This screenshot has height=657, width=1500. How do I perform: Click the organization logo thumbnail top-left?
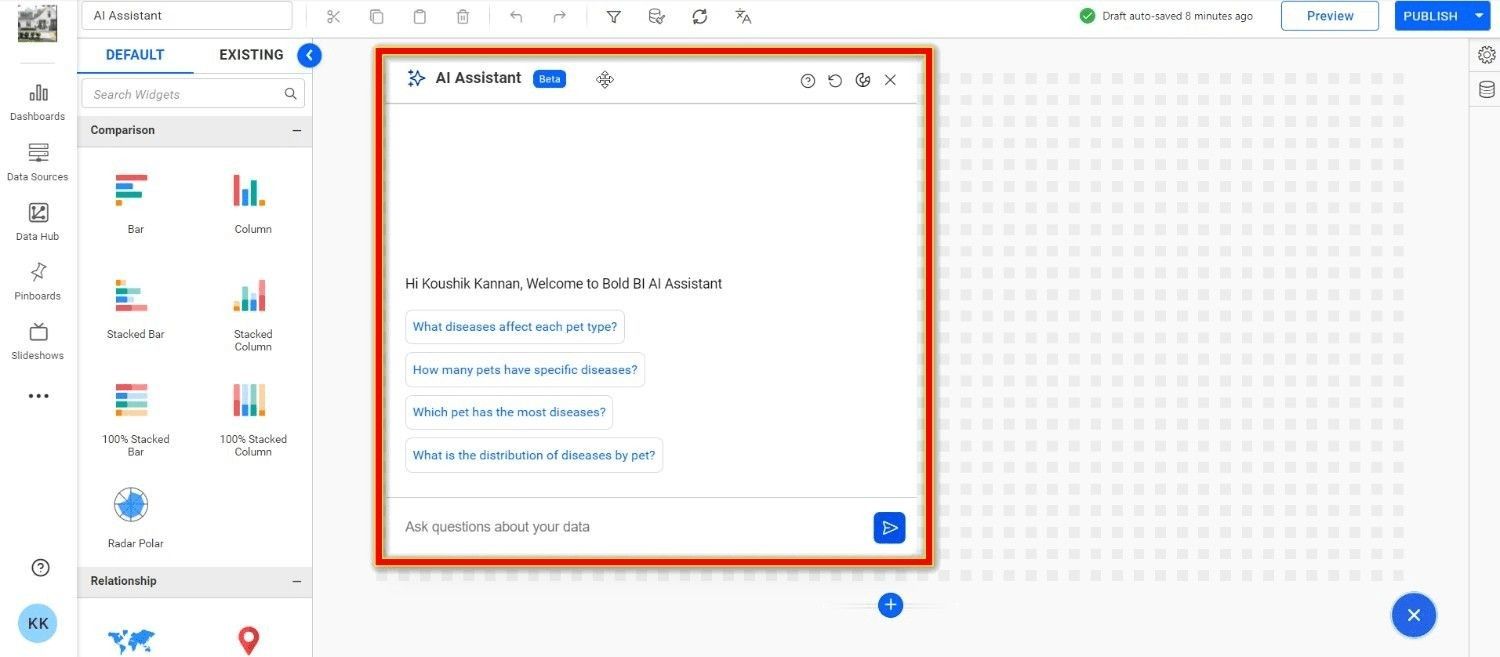[x=38, y=23]
